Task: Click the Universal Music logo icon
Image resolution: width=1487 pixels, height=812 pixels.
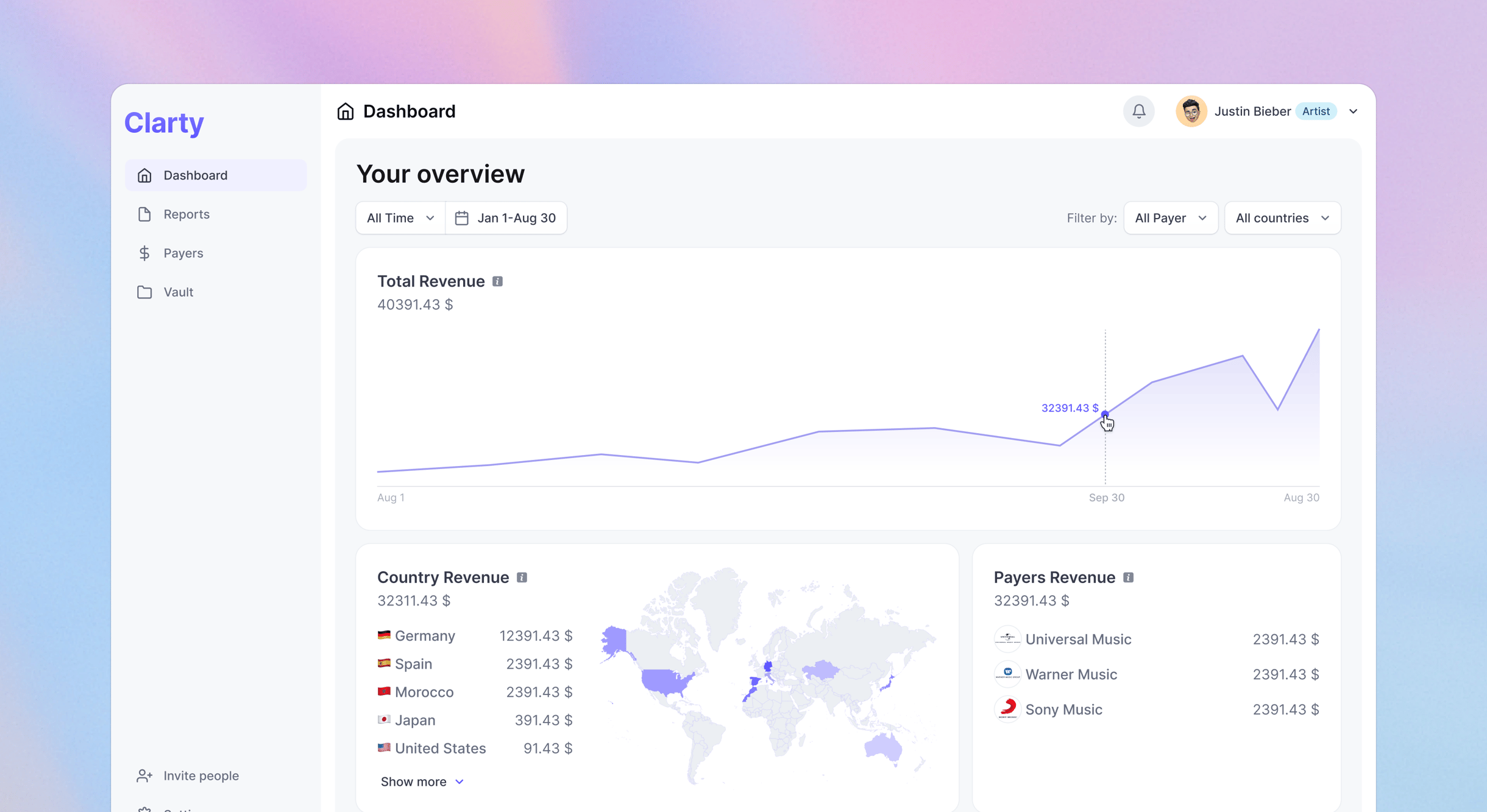Action: click(1007, 639)
